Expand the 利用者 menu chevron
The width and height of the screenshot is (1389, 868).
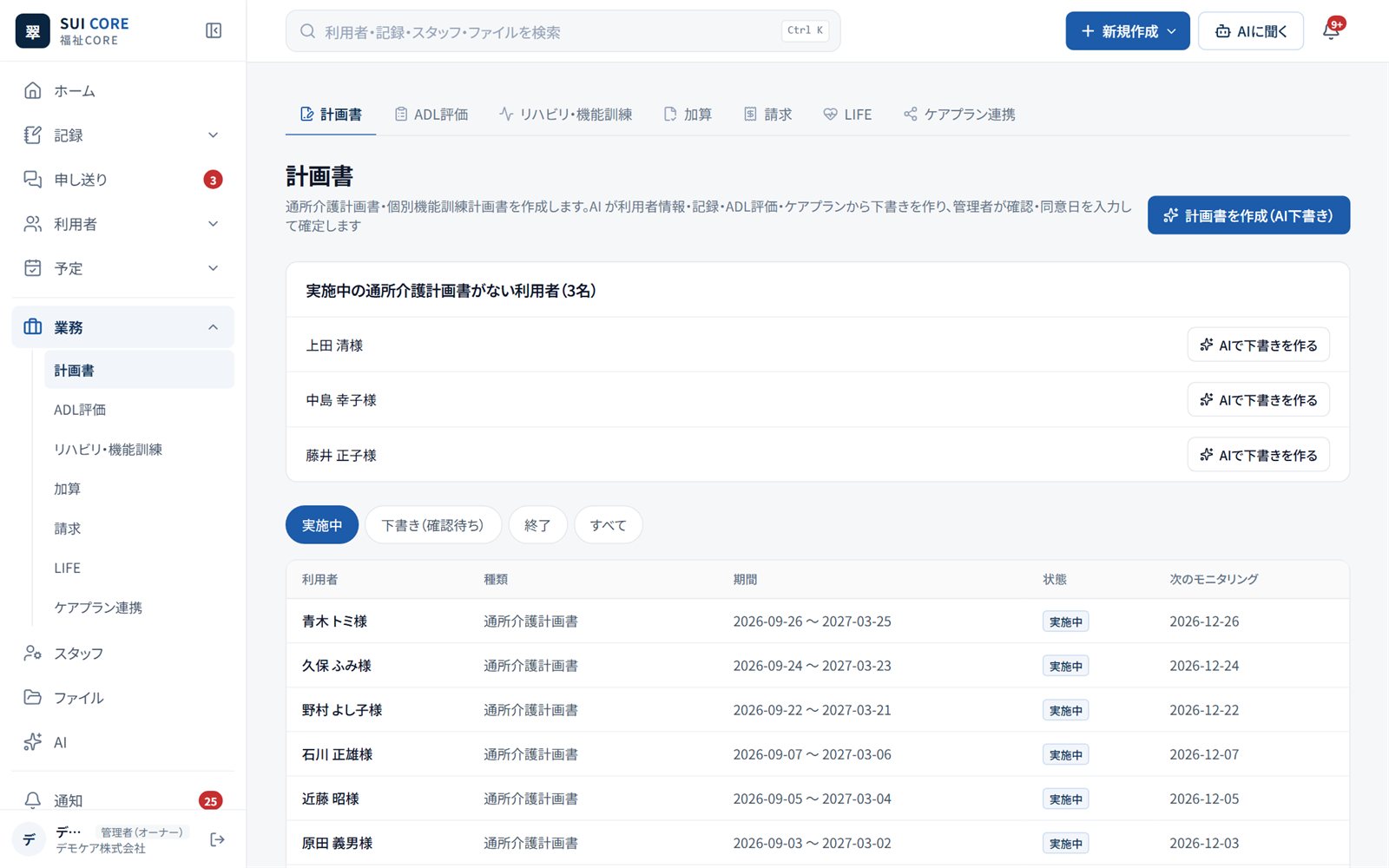pos(214,224)
